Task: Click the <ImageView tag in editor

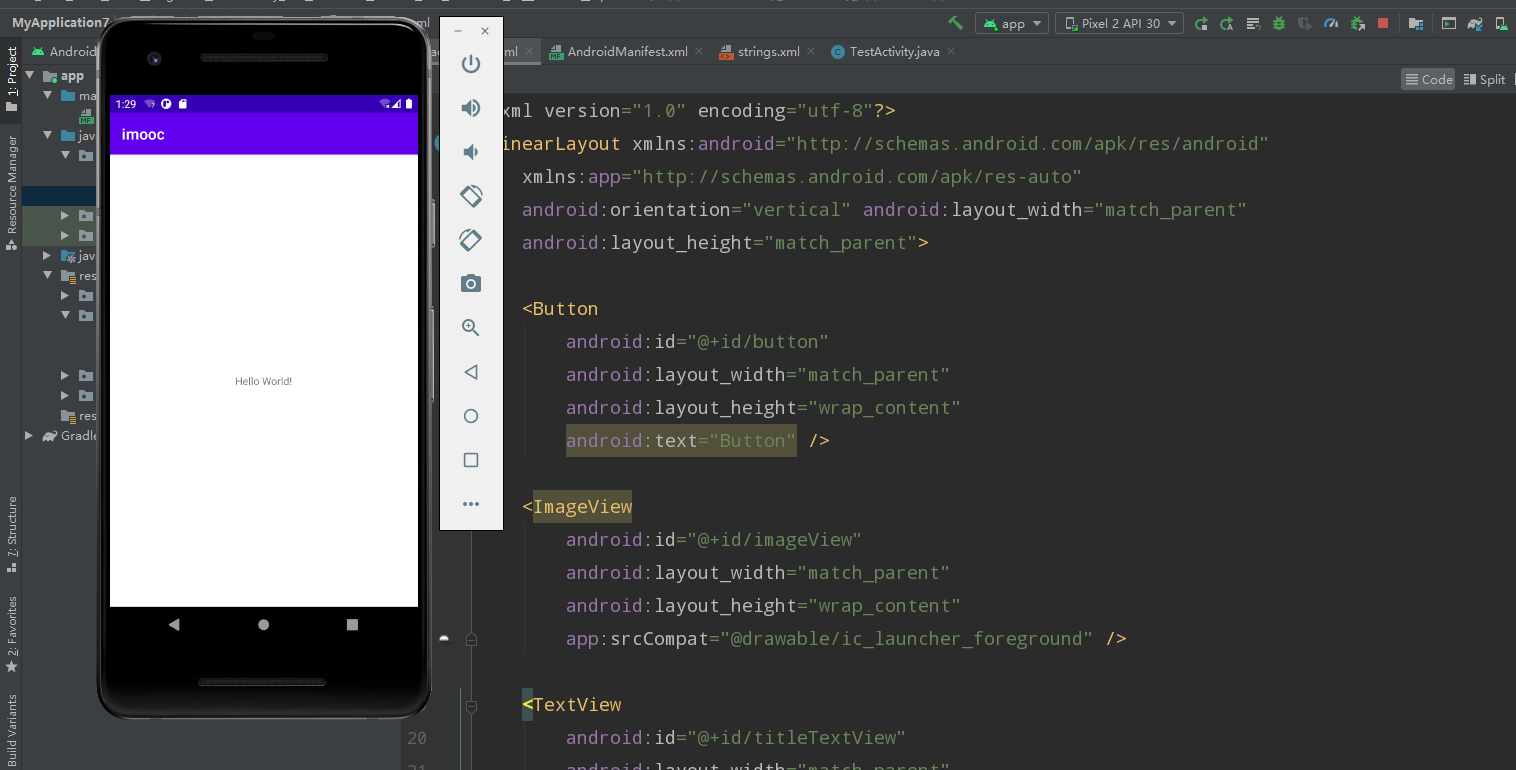Action: [x=577, y=507]
